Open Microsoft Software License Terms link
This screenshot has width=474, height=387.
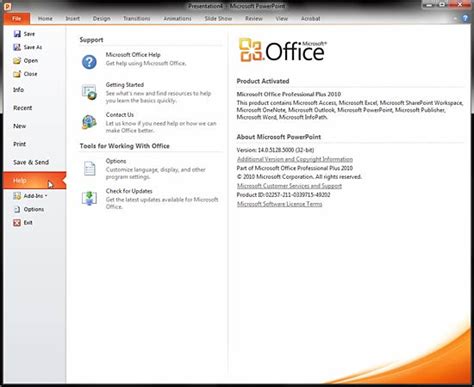279,204
